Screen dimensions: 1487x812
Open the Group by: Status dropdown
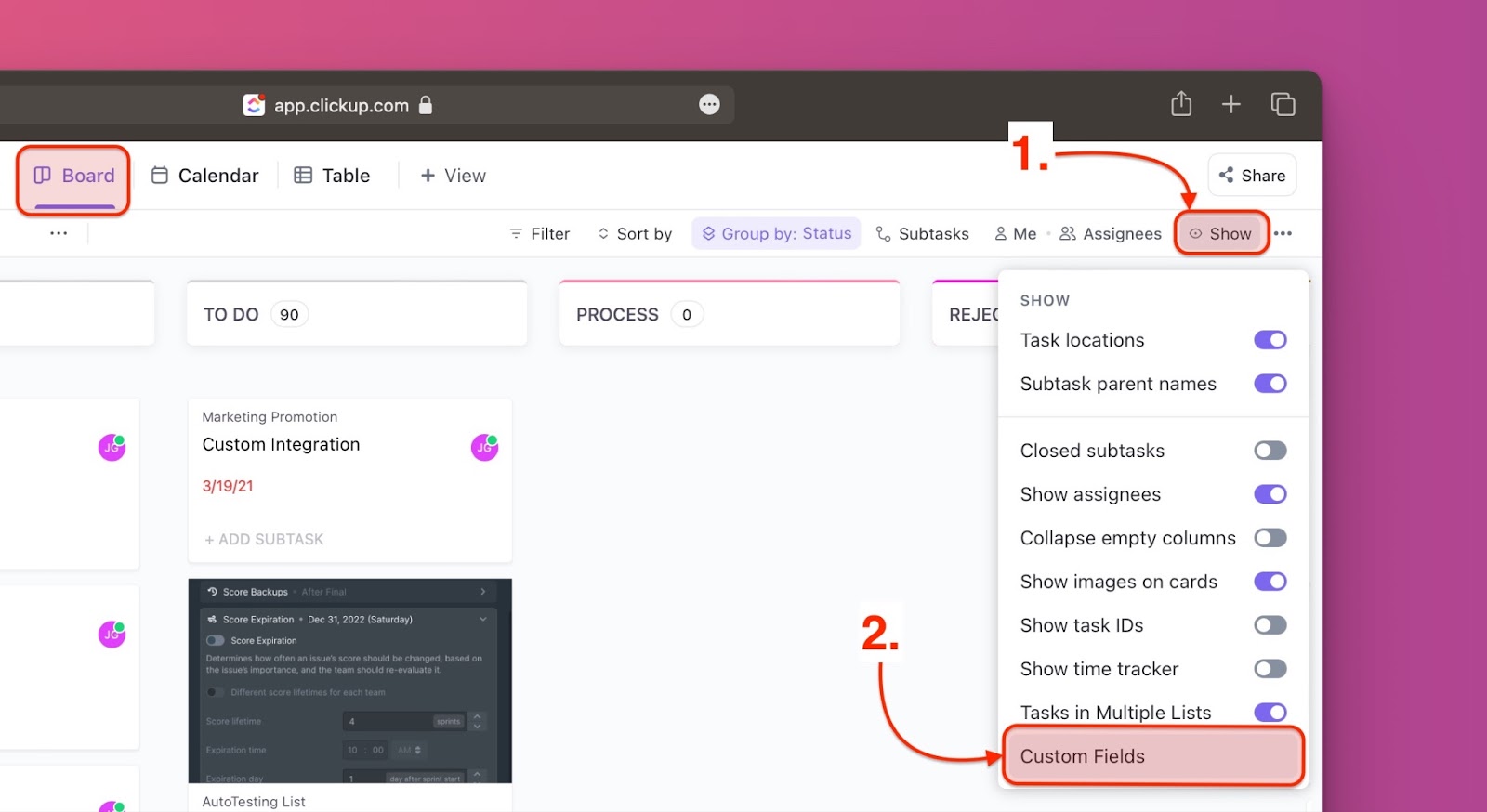(776, 234)
